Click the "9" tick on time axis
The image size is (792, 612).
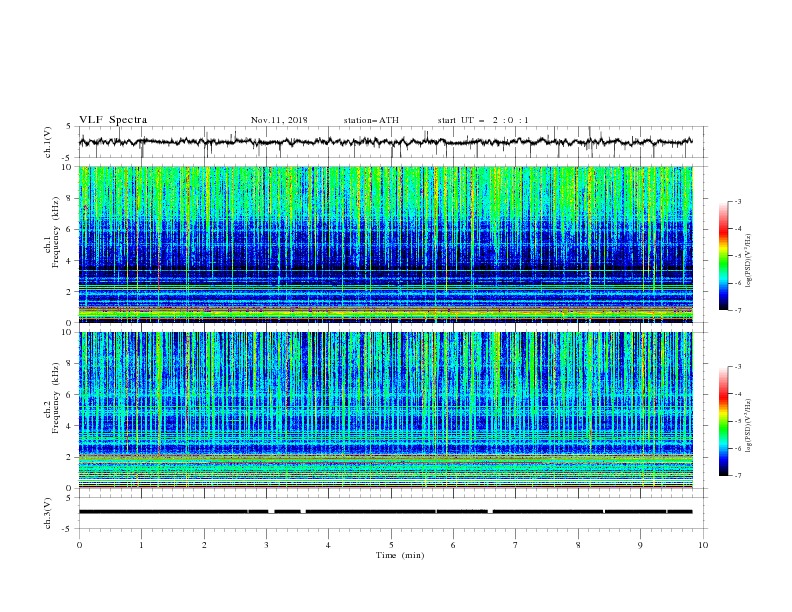pos(640,545)
